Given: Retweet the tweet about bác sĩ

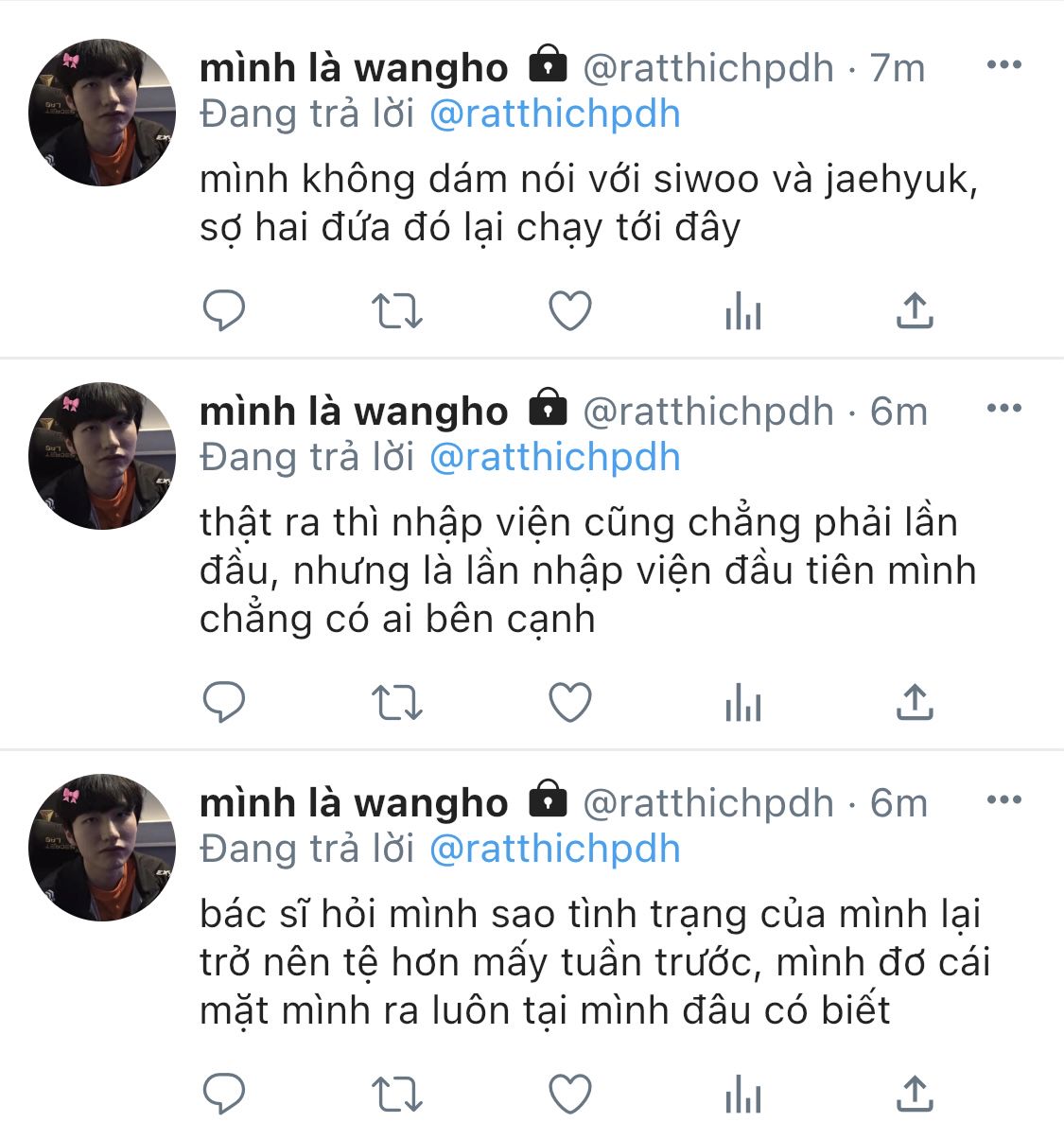Looking at the screenshot, I should click(x=396, y=1095).
